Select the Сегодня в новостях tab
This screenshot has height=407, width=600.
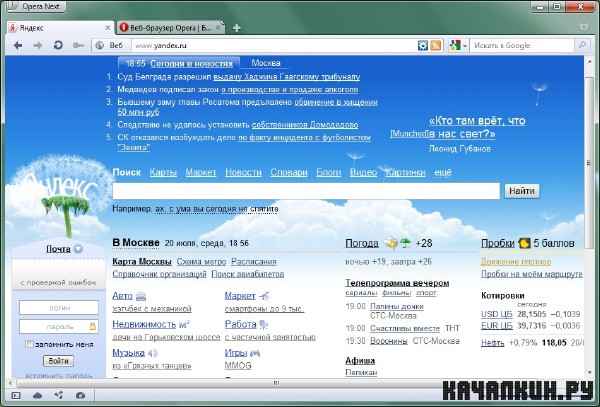(x=179, y=63)
